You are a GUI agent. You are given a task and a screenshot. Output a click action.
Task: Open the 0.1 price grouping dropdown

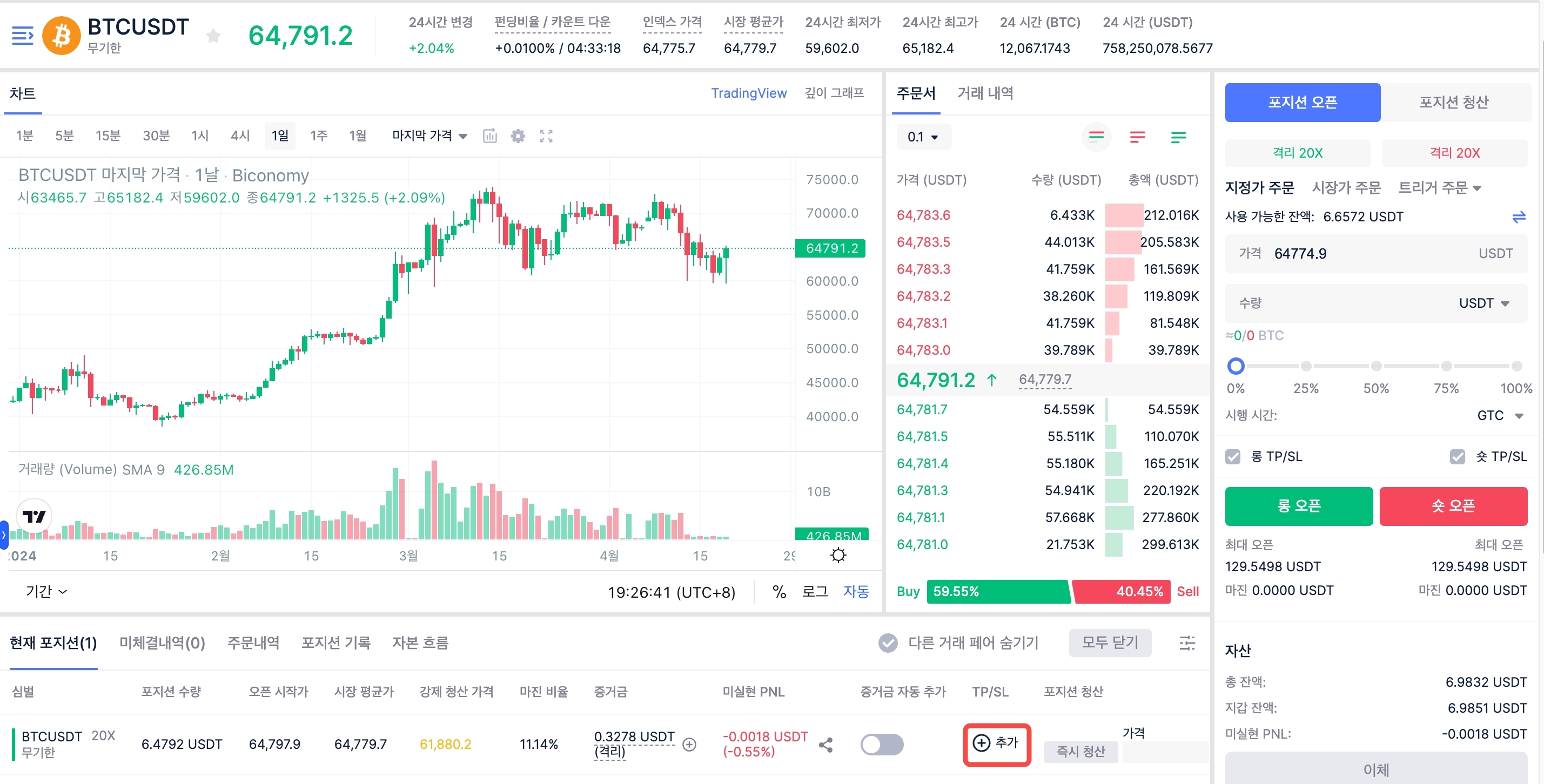click(x=922, y=137)
